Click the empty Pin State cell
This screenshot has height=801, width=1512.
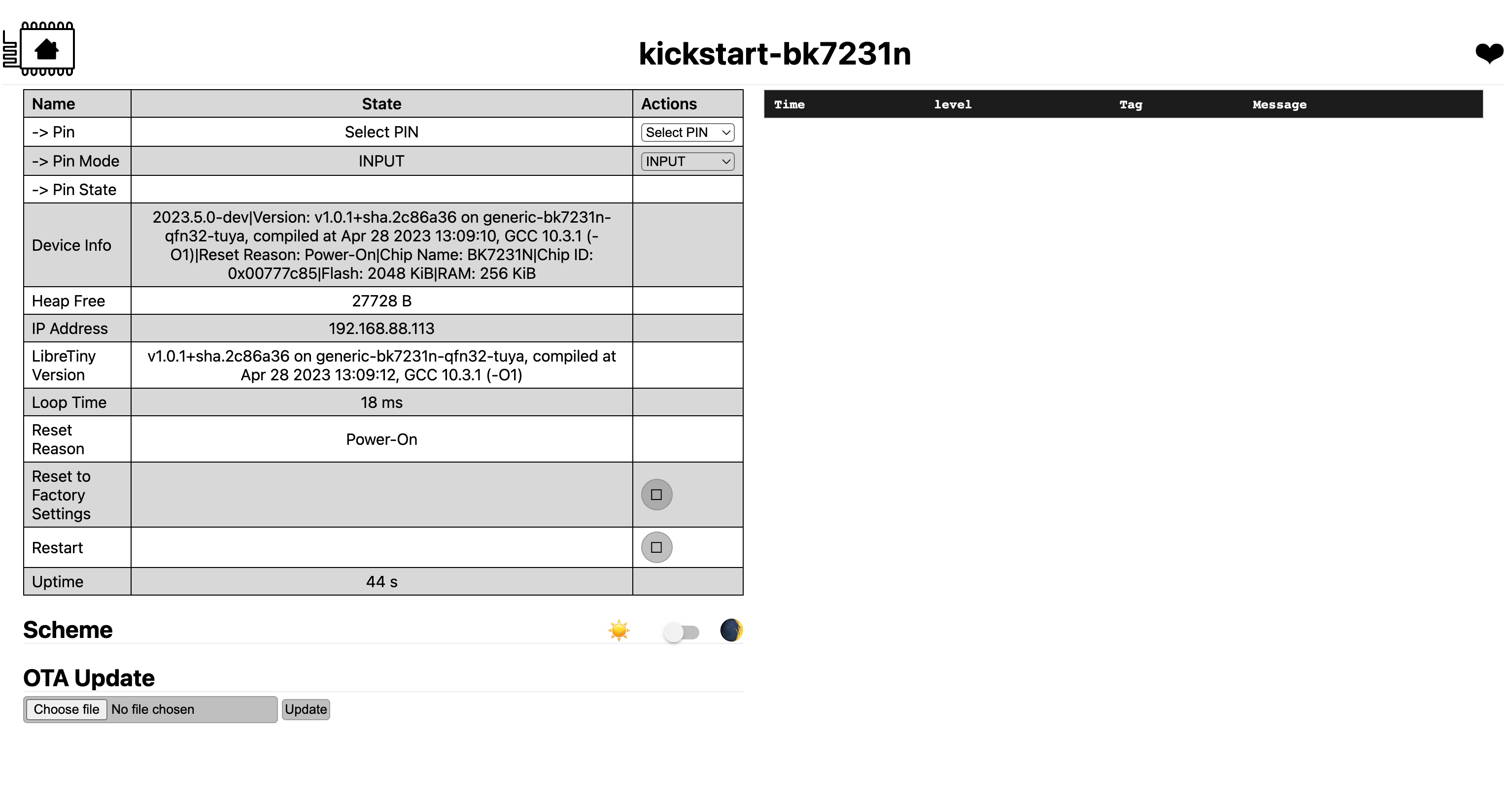tap(381, 189)
